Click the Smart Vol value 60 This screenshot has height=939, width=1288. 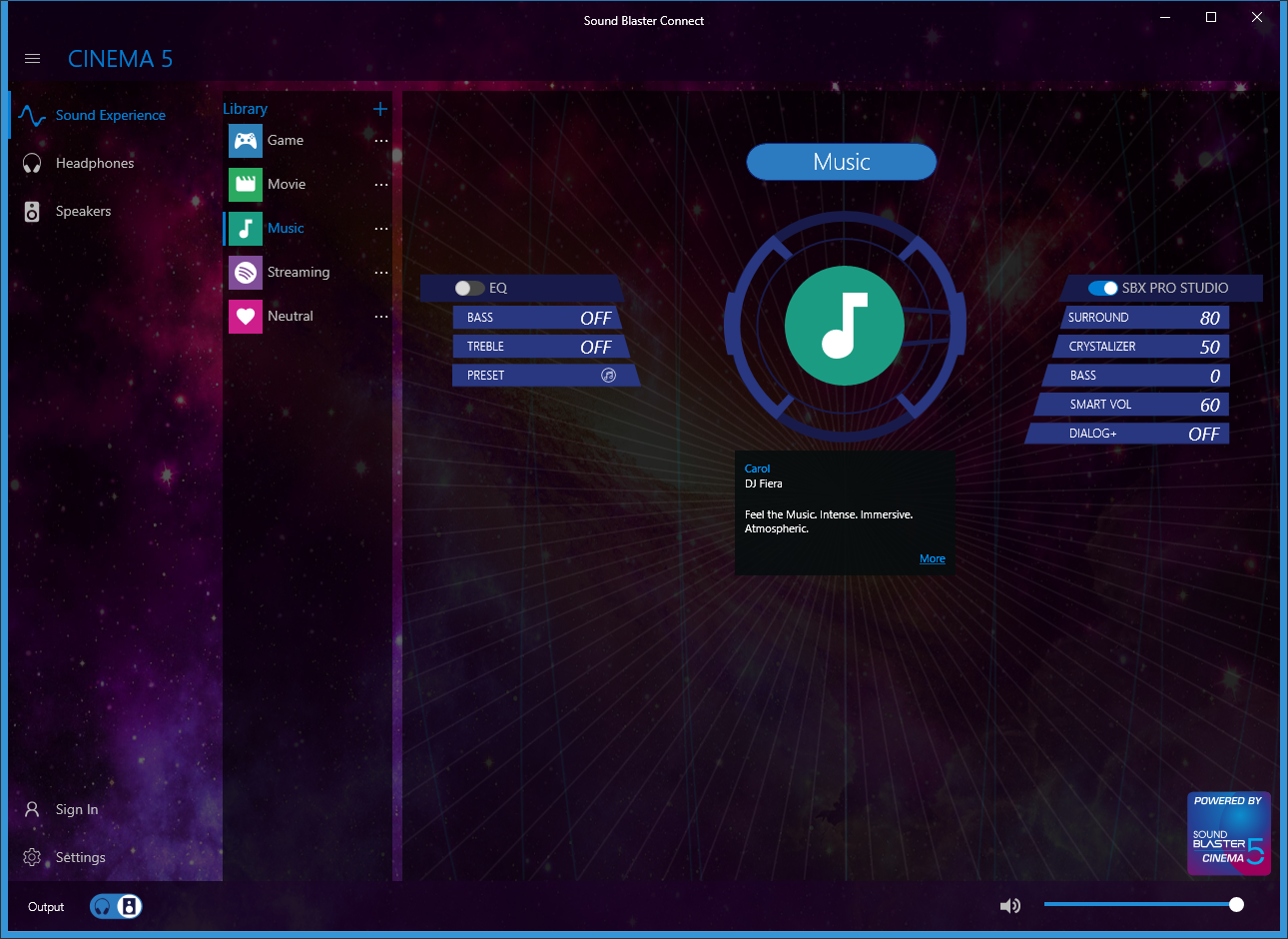click(1210, 405)
